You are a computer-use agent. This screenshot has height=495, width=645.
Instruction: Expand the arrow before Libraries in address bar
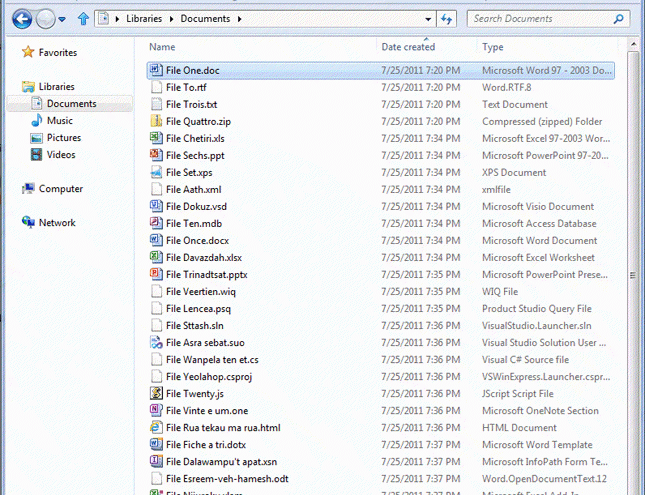point(118,19)
